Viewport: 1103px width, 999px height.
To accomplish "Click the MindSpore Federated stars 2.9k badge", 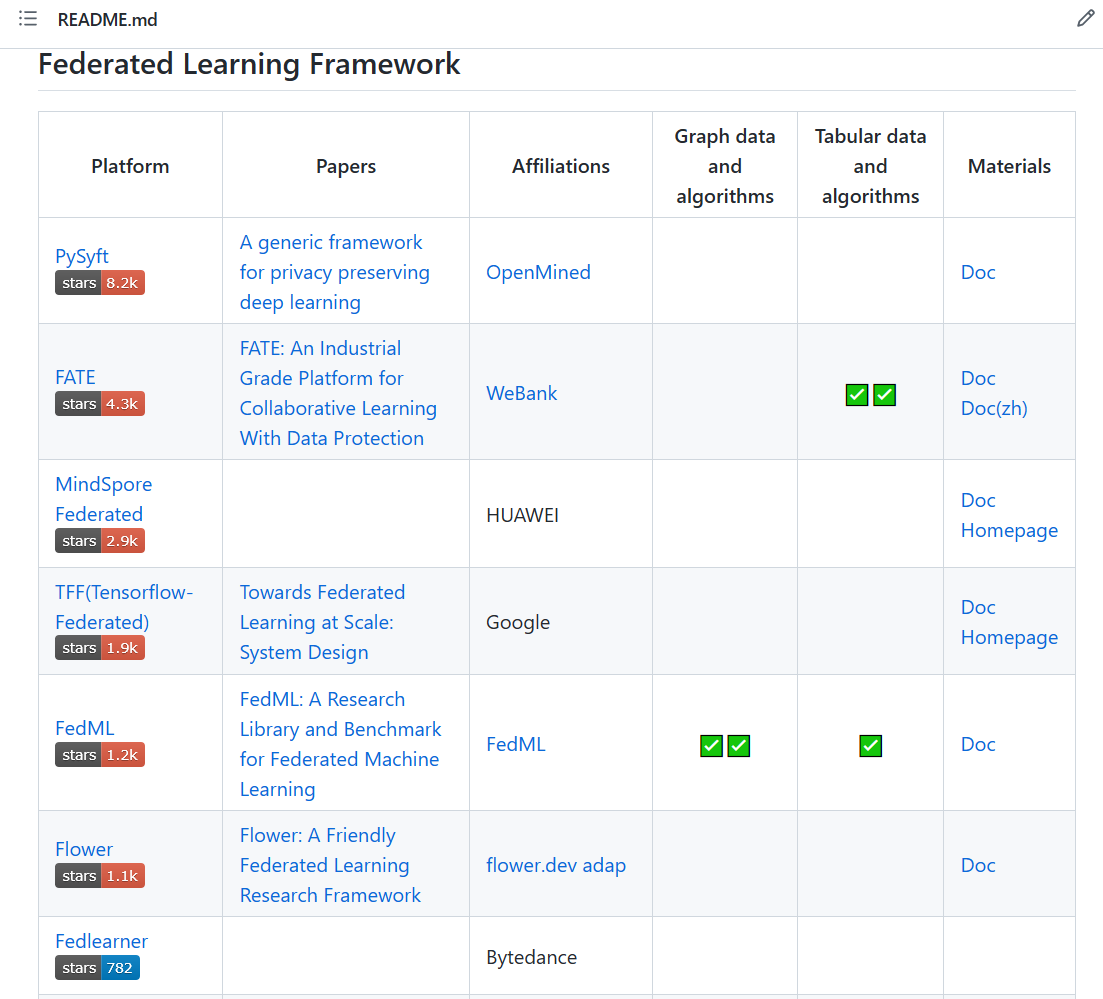I will click(x=100, y=541).
